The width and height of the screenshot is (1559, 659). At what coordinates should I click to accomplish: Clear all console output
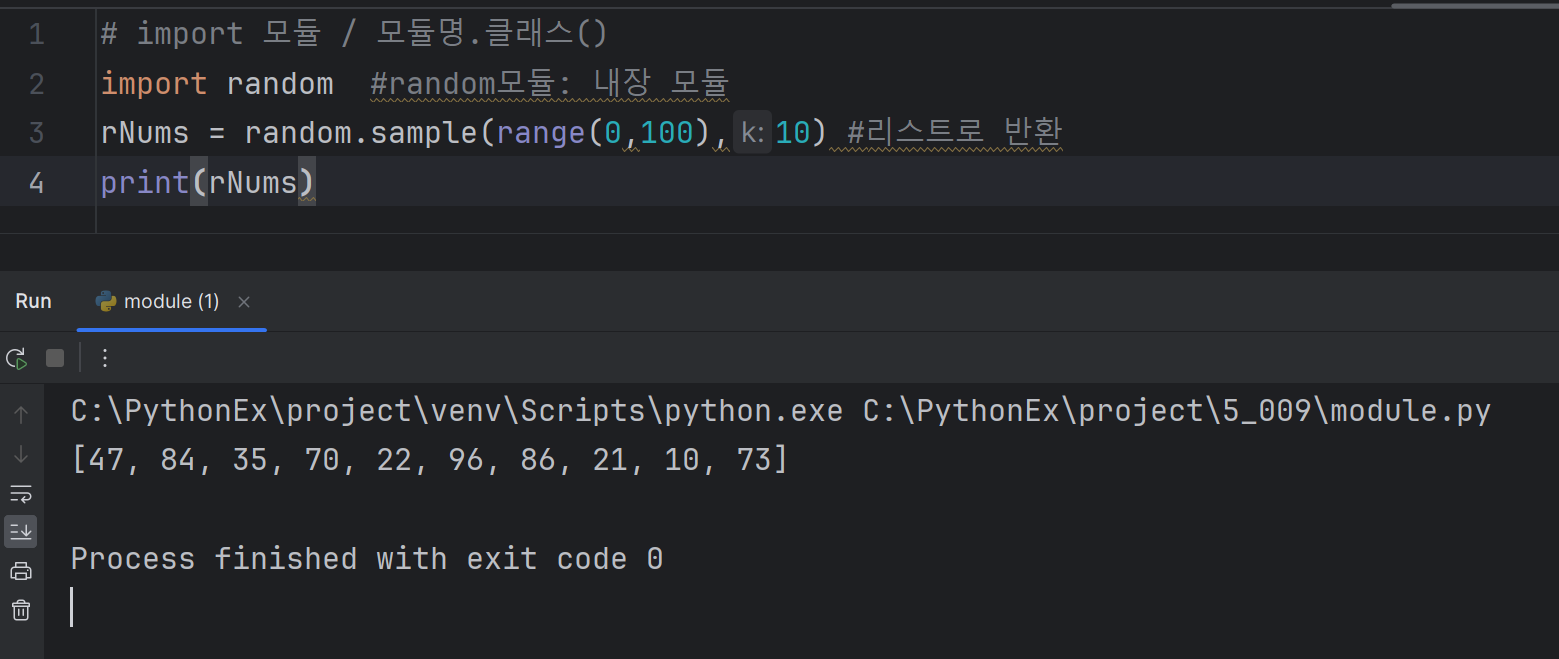tap(21, 610)
